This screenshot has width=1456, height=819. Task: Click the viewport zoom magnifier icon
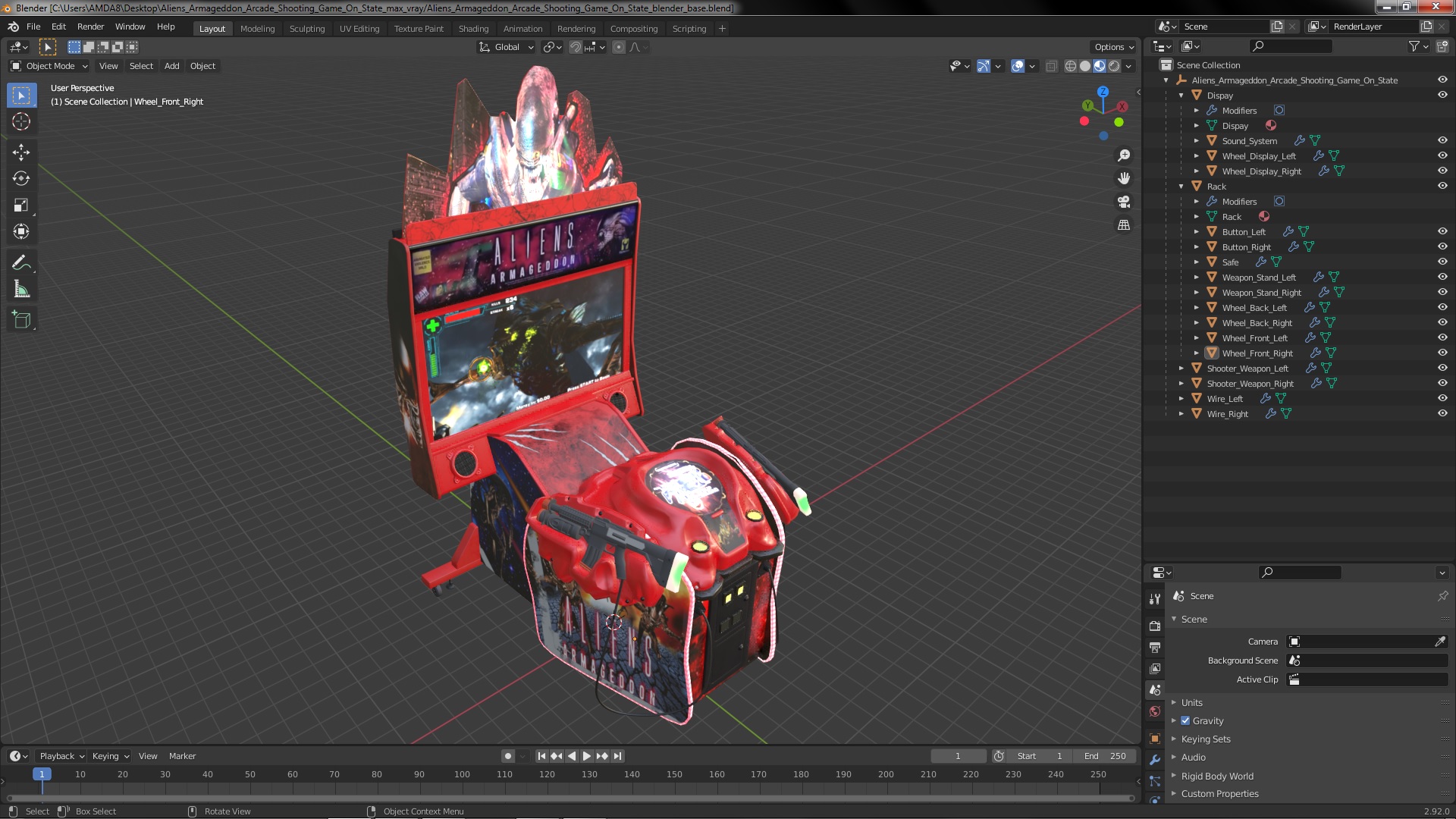1124,155
